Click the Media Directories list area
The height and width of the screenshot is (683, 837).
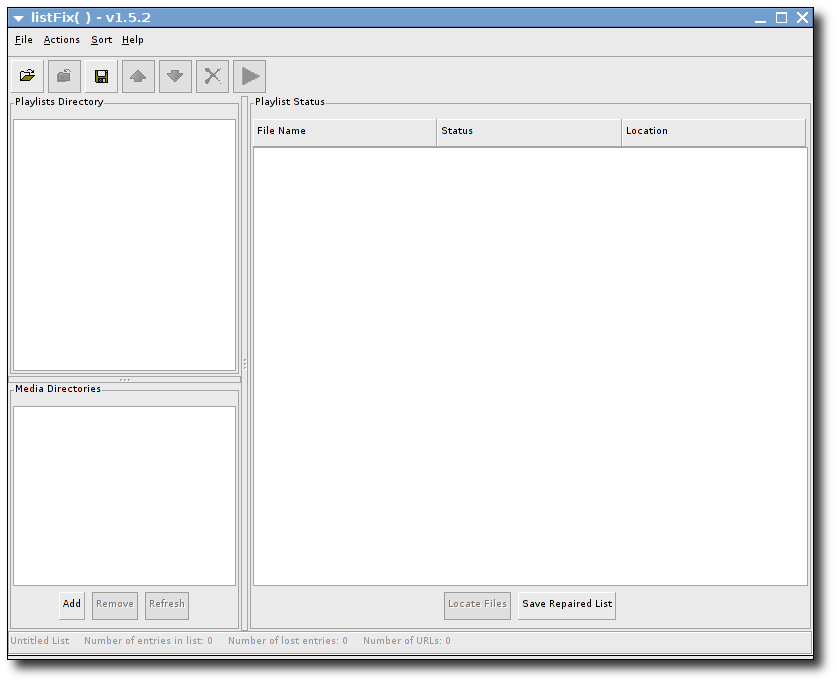tap(124, 496)
